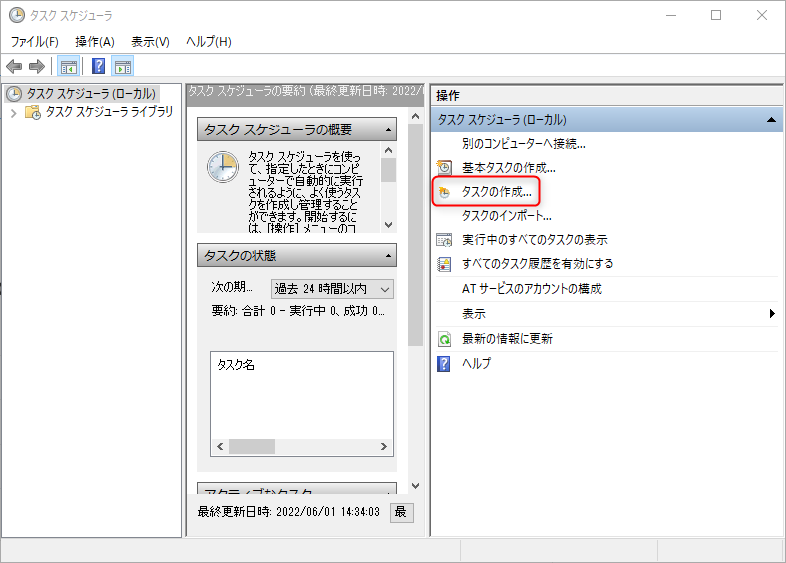Click 別のコンピューターへ接続...
The width and height of the screenshot is (786, 563).
523,144
